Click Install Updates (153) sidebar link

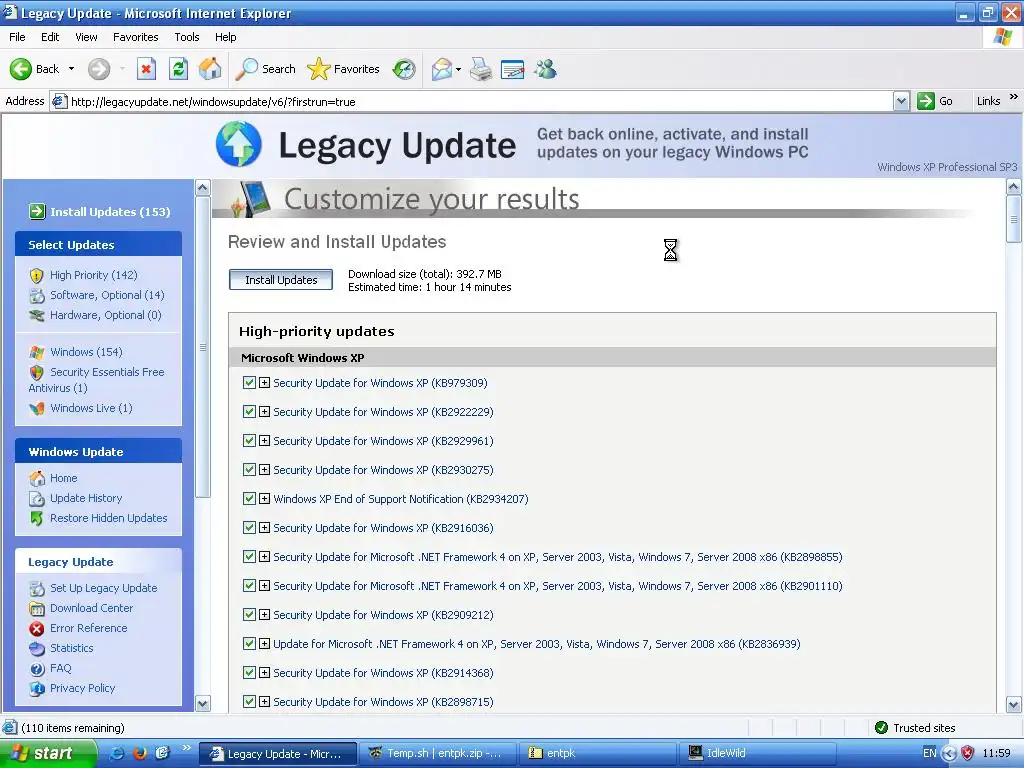pos(110,212)
